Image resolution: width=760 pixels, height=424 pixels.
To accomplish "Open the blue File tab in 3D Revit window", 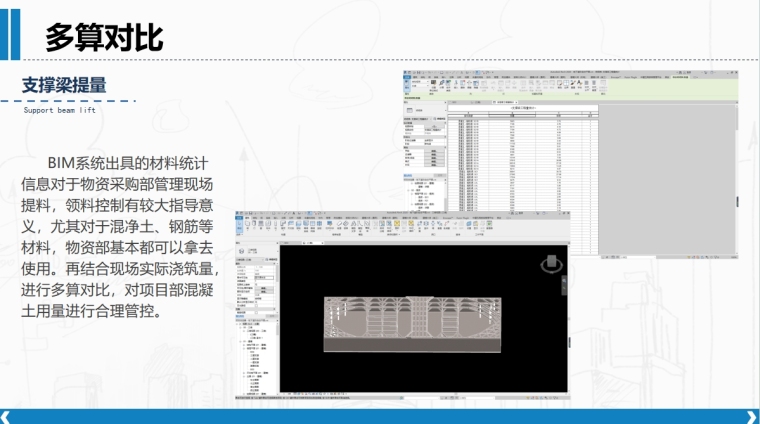I will (240, 216).
